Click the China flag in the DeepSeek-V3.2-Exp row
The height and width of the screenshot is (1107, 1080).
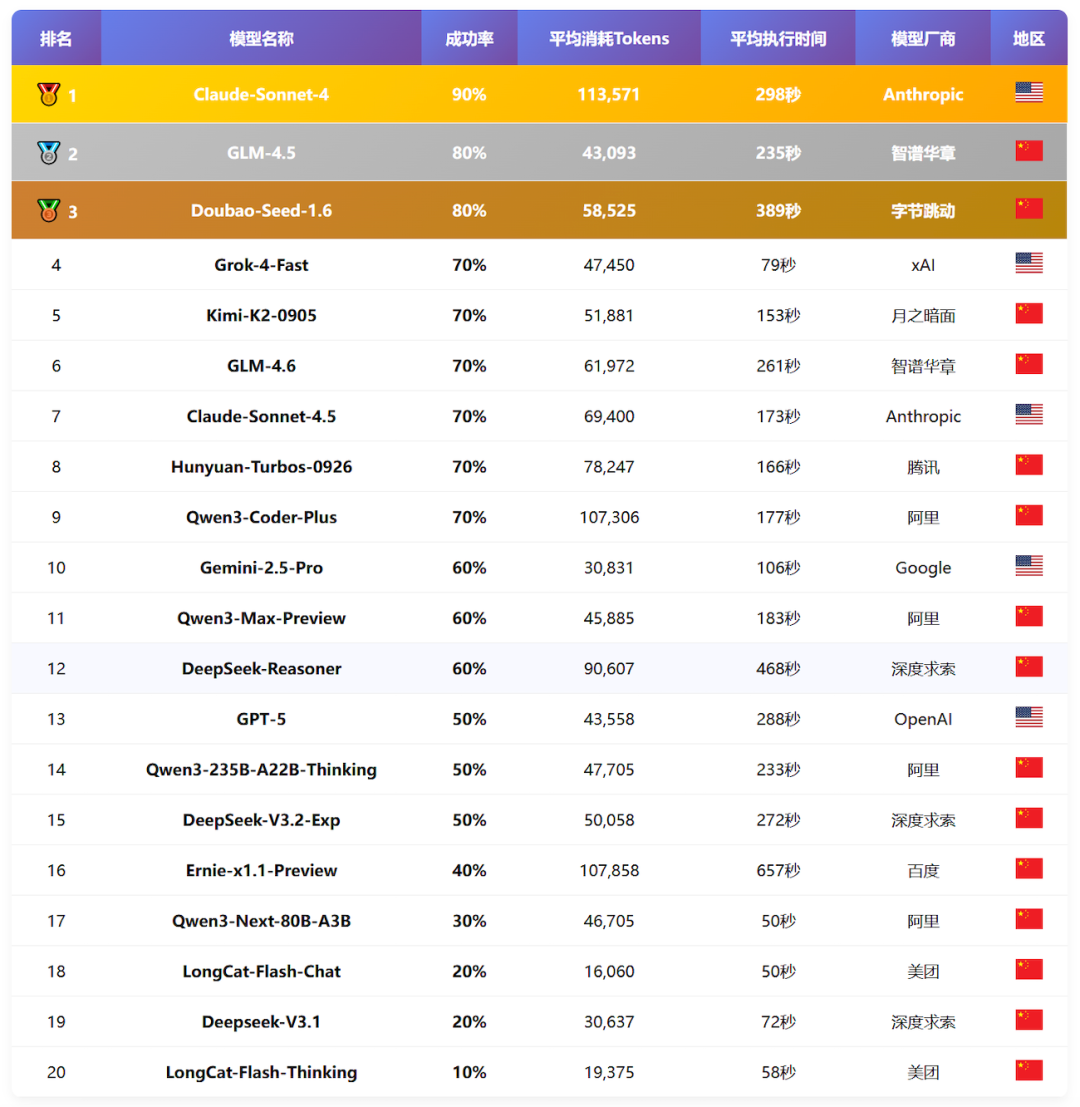tap(1028, 818)
